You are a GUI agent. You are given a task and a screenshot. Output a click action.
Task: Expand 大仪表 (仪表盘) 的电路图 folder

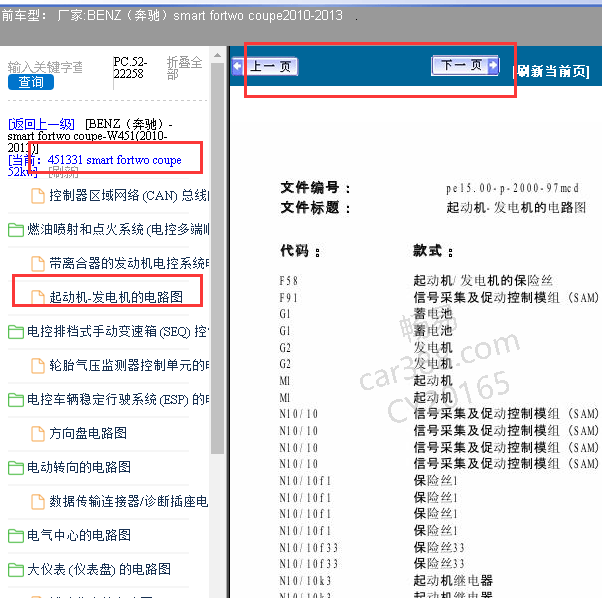99,569
